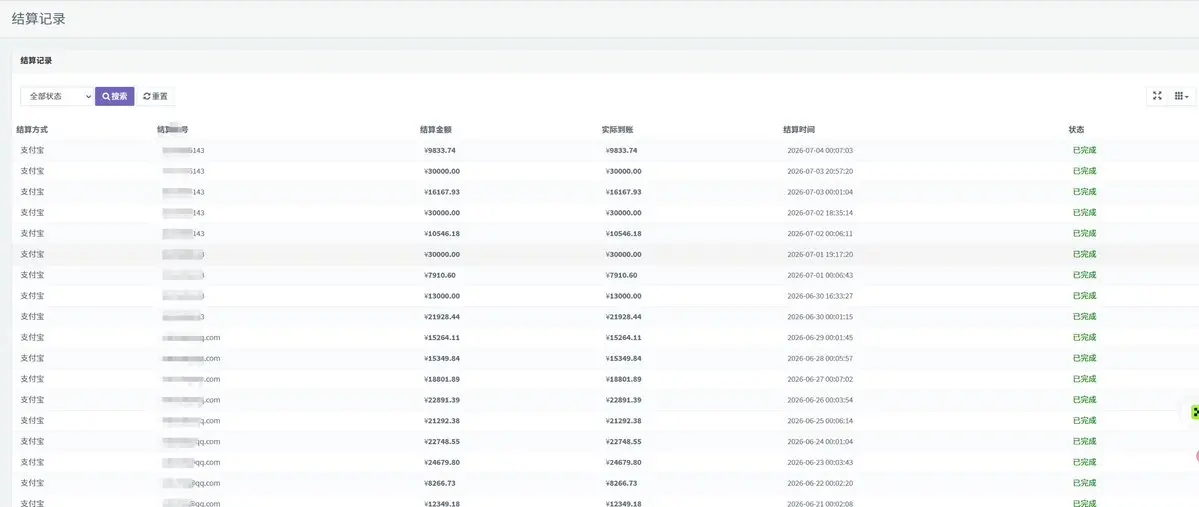Open the 全部状态 status dropdown
1199x507 pixels.
[57, 96]
